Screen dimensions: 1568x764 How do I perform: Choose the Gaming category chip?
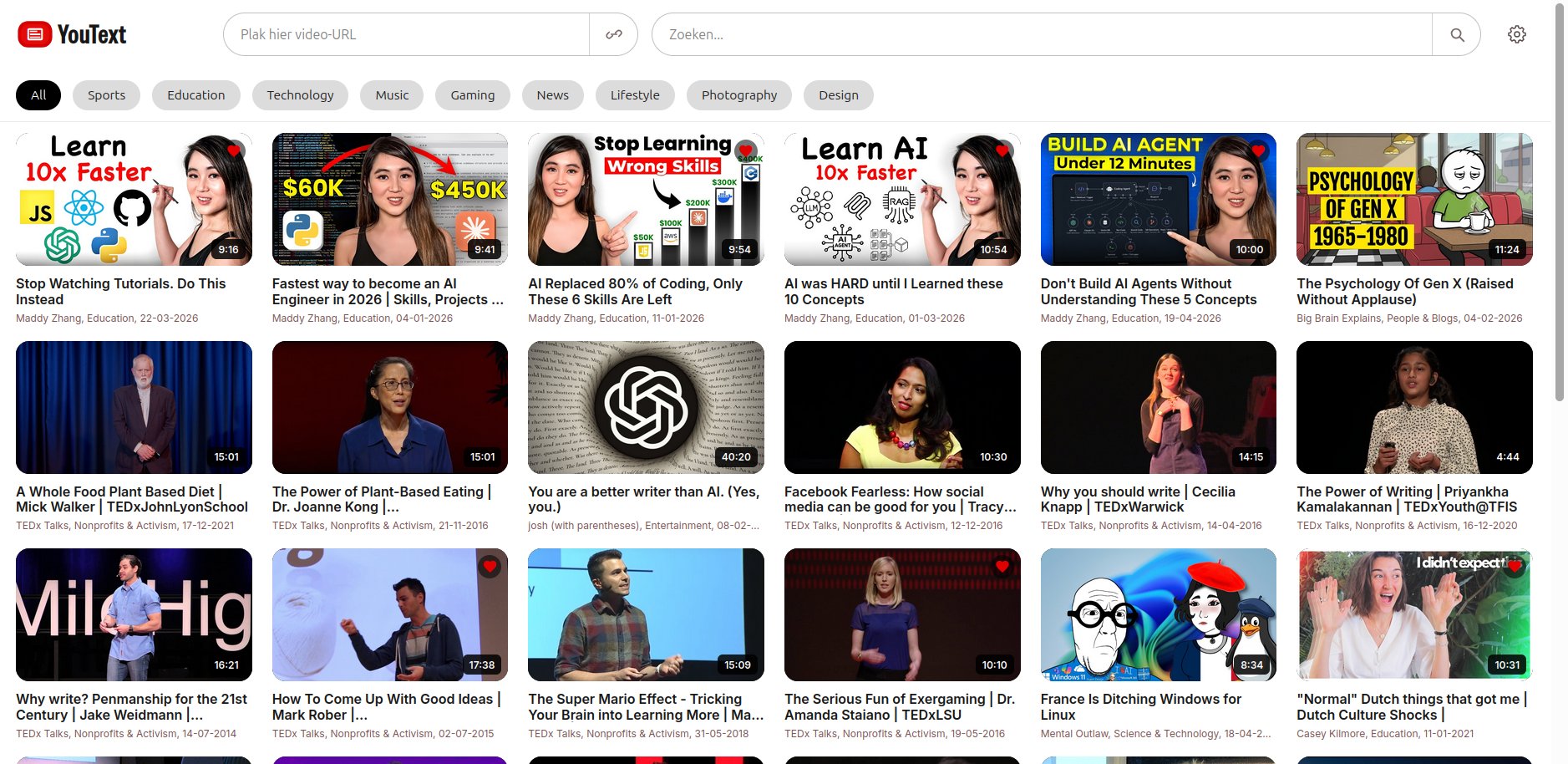tap(472, 95)
